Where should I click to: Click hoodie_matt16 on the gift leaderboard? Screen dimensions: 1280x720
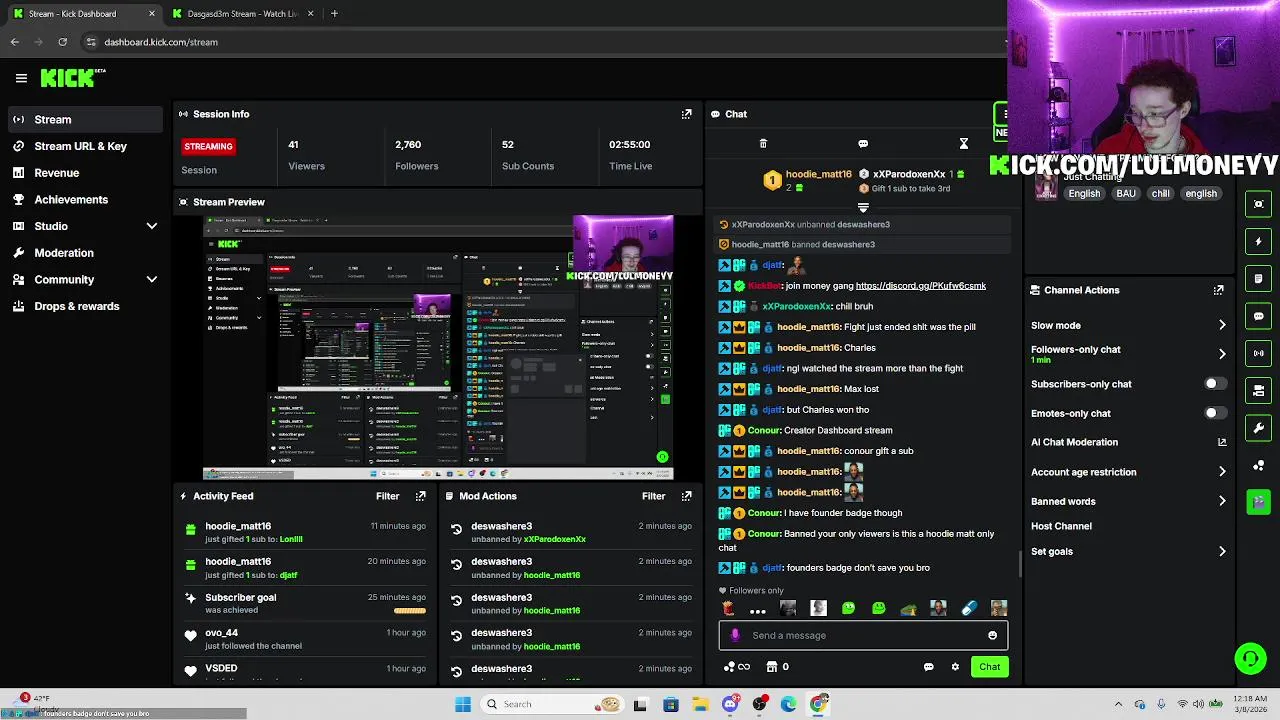[x=819, y=174]
